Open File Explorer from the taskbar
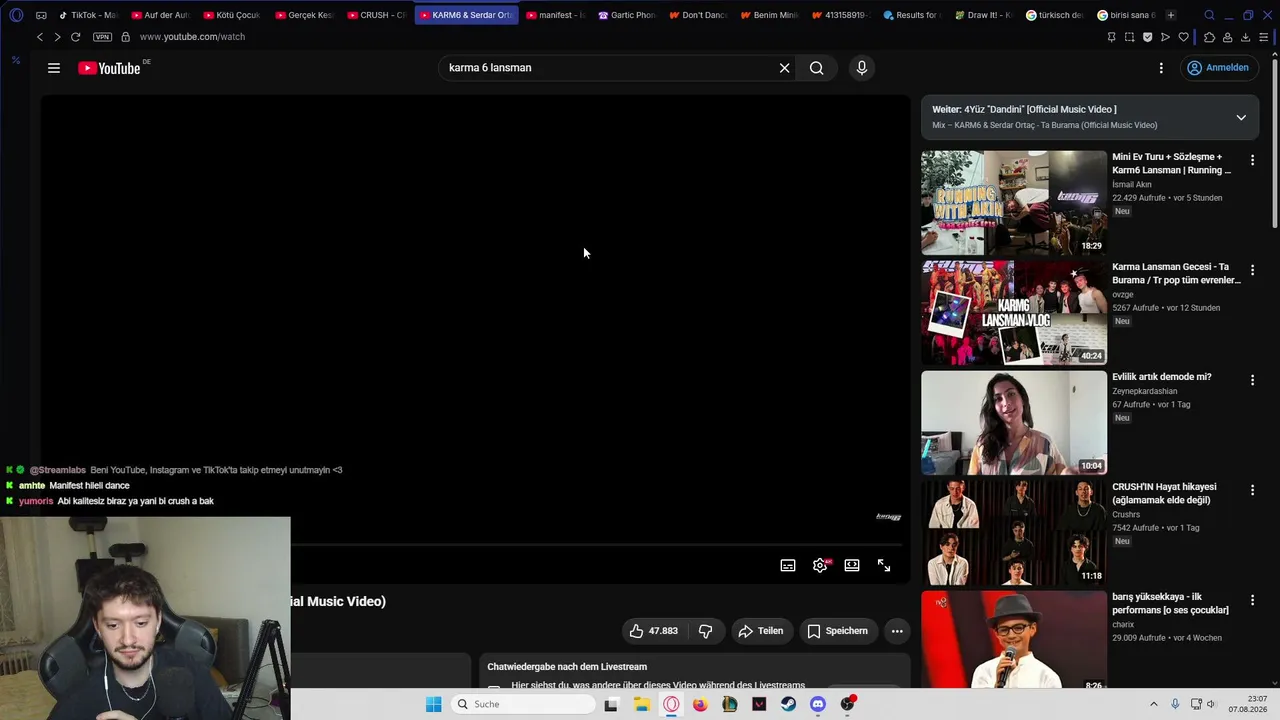 tap(642, 704)
